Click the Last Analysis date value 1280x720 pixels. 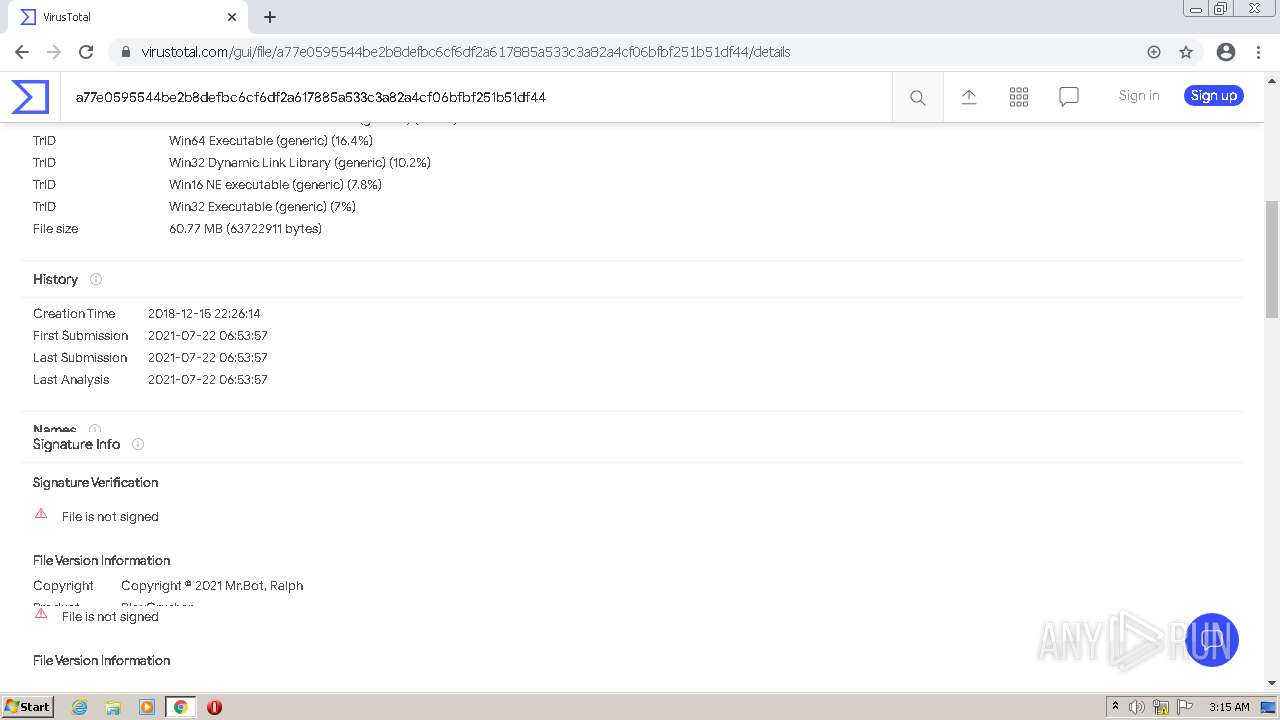(x=208, y=380)
